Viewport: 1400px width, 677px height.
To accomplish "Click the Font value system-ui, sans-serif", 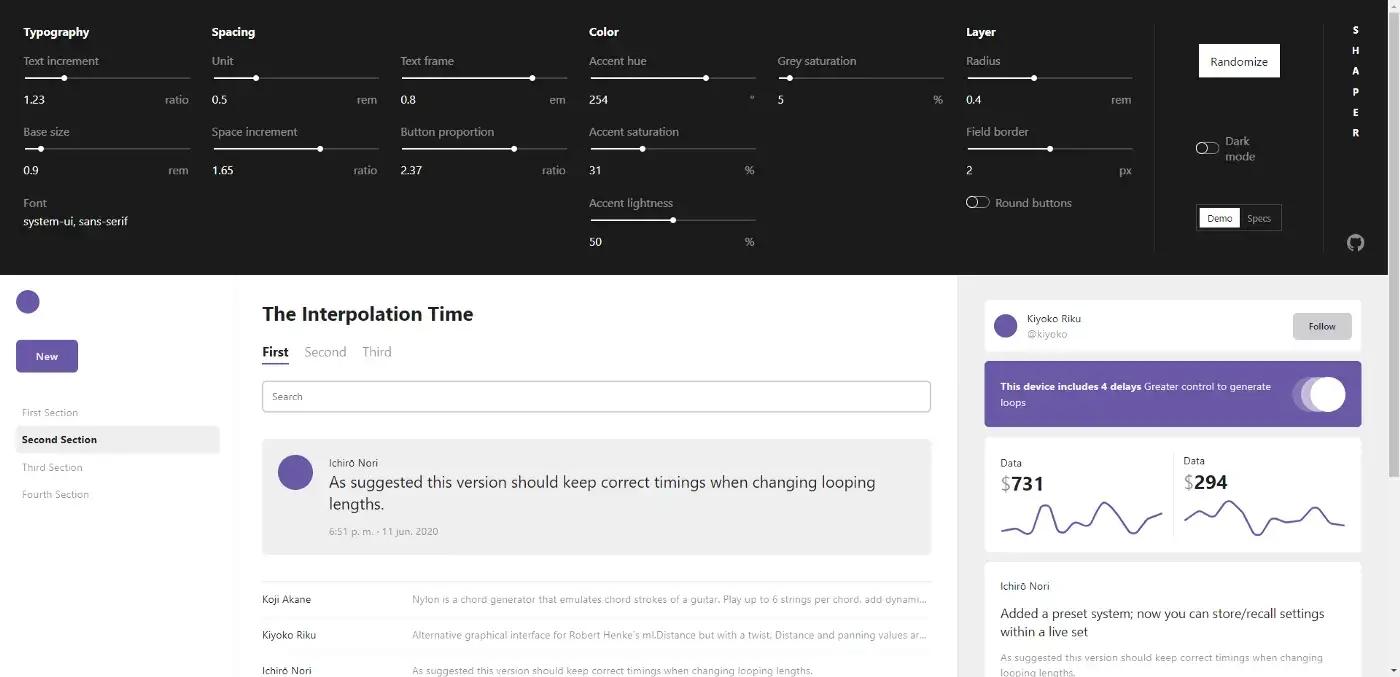I will point(76,221).
